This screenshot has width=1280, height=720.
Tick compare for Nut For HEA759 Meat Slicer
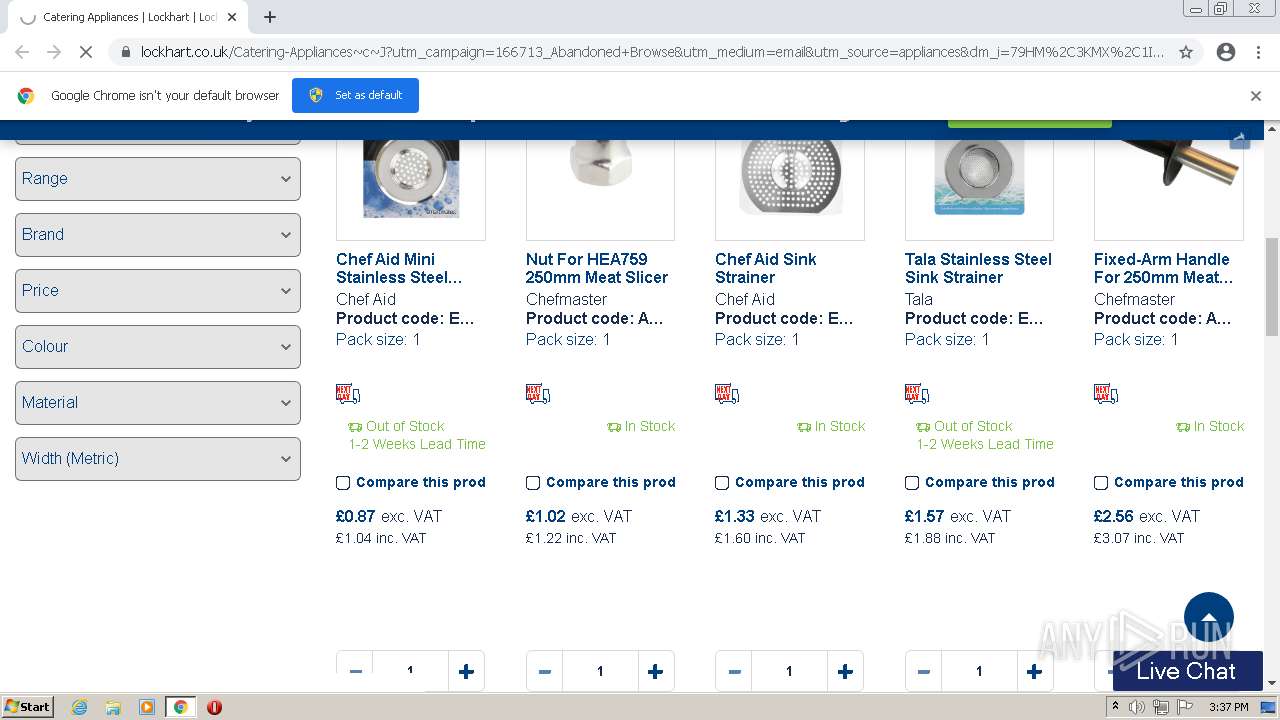pyautogui.click(x=533, y=483)
